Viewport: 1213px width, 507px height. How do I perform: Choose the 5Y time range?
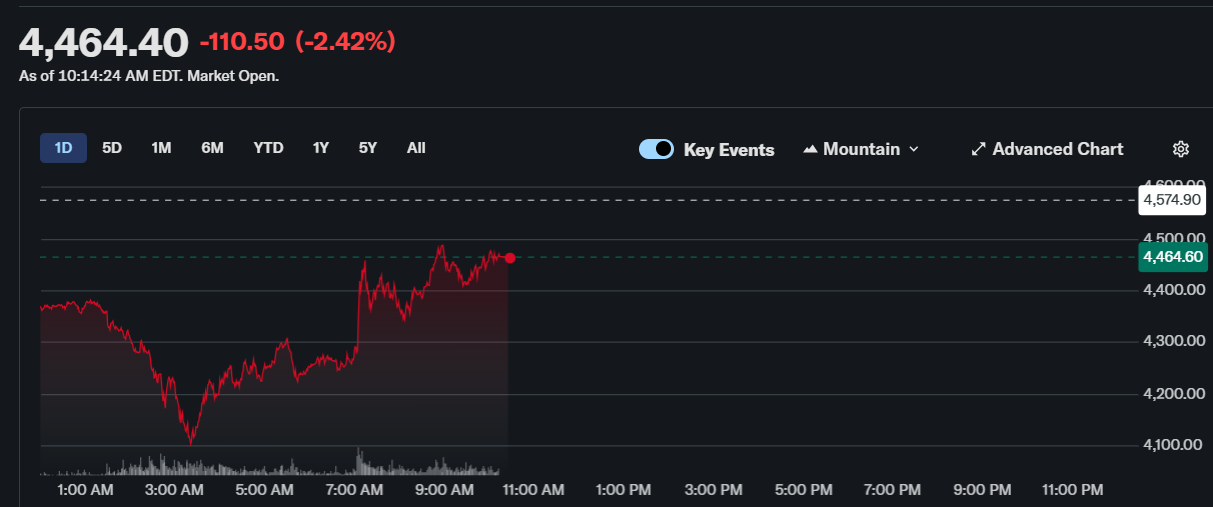point(368,148)
